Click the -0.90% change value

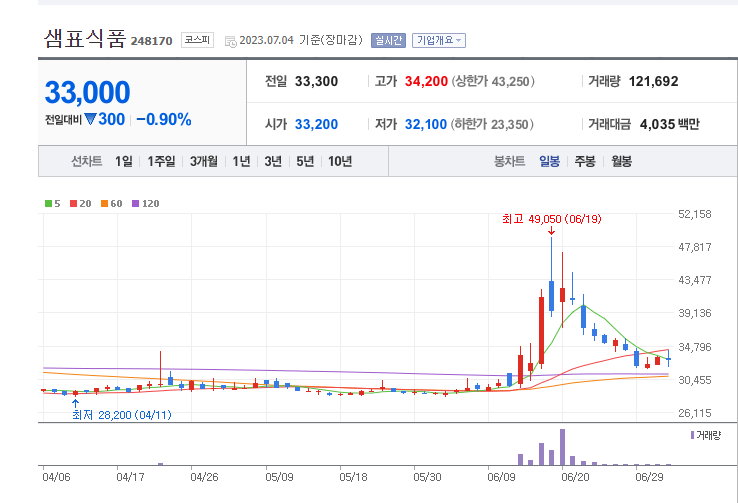(164, 120)
